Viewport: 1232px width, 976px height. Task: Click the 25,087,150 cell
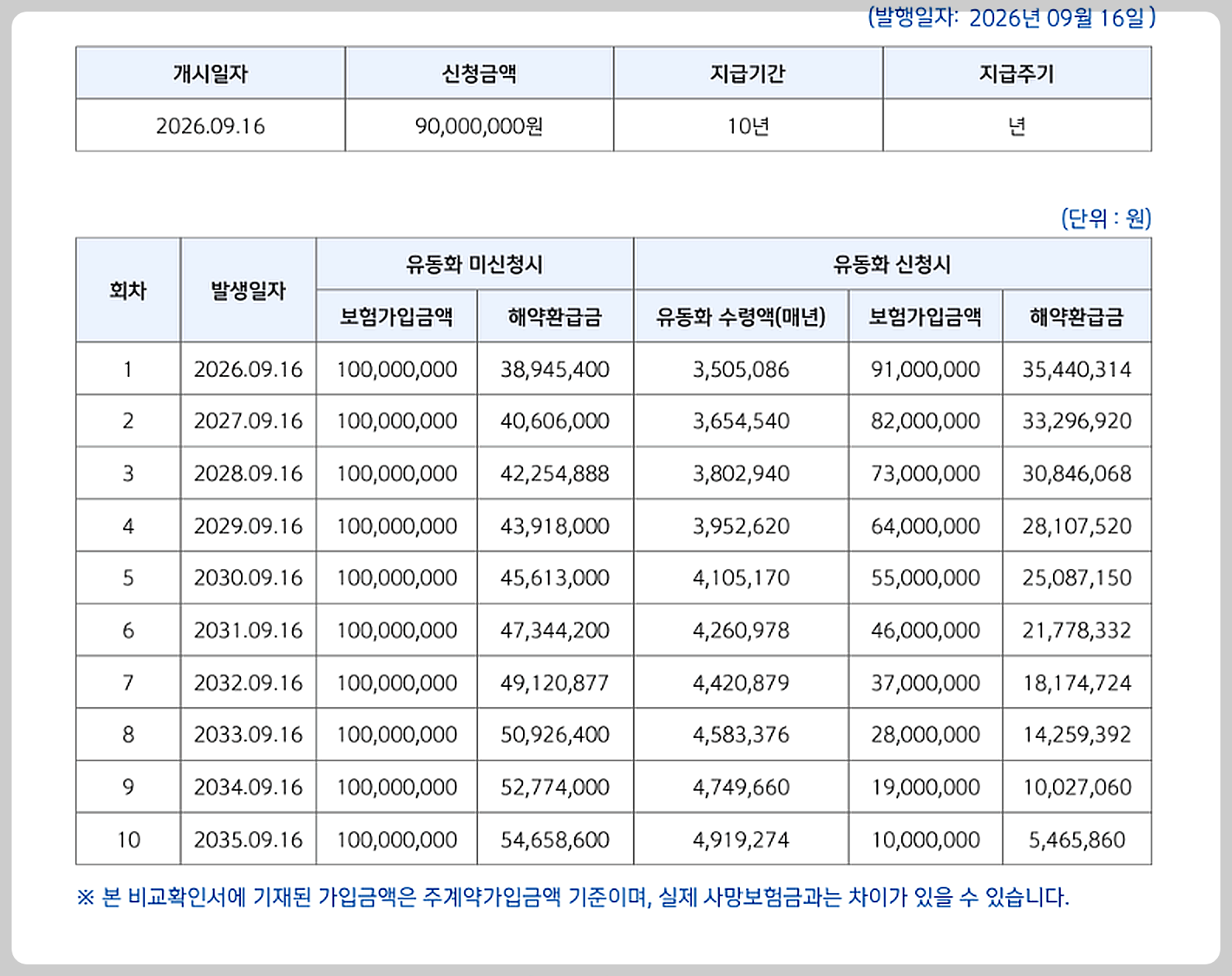[1076, 578]
